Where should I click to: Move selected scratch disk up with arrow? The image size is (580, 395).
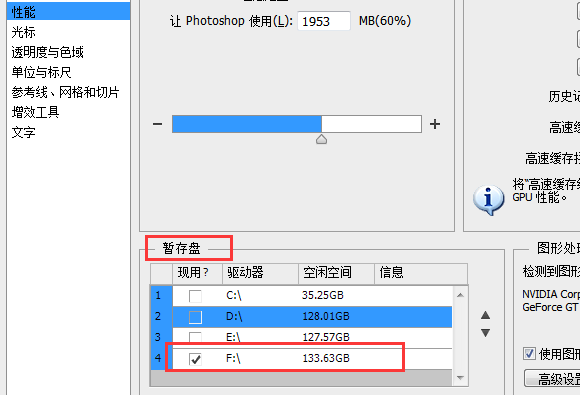pos(485,315)
